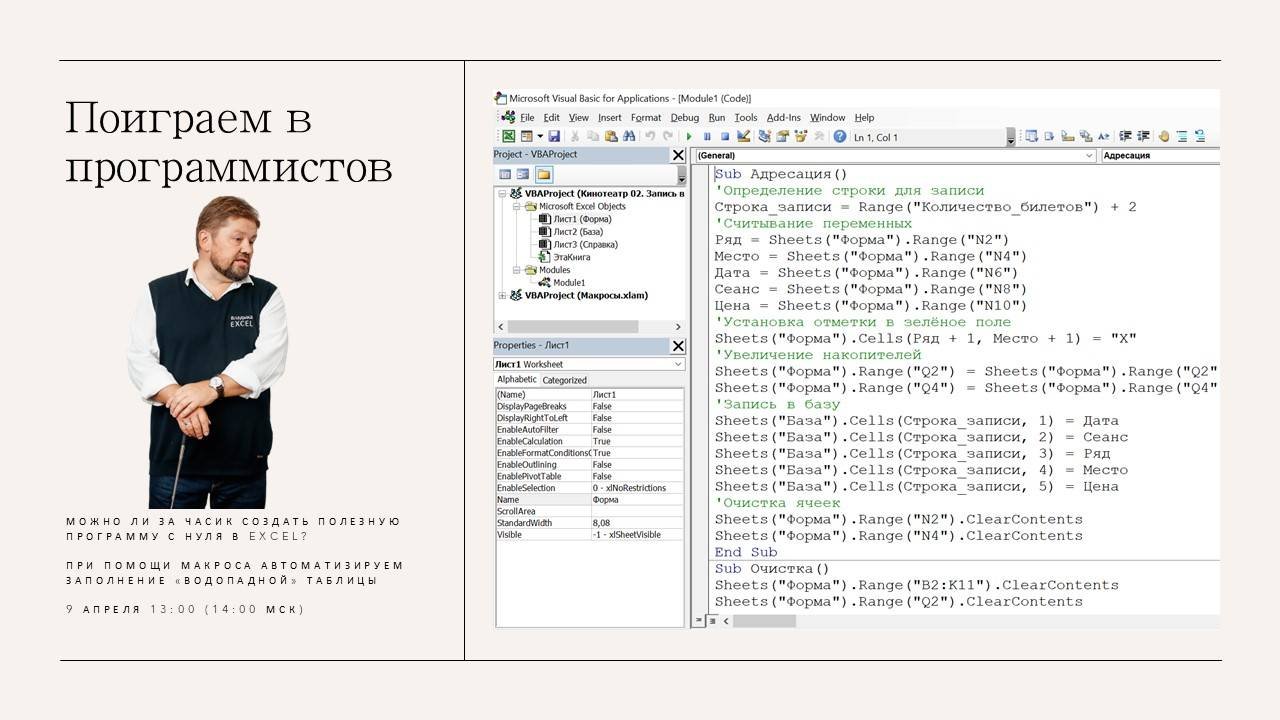Open Help via blue question mark icon
Image resolution: width=1280 pixels, height=720 pixels.
click(840, 137)
